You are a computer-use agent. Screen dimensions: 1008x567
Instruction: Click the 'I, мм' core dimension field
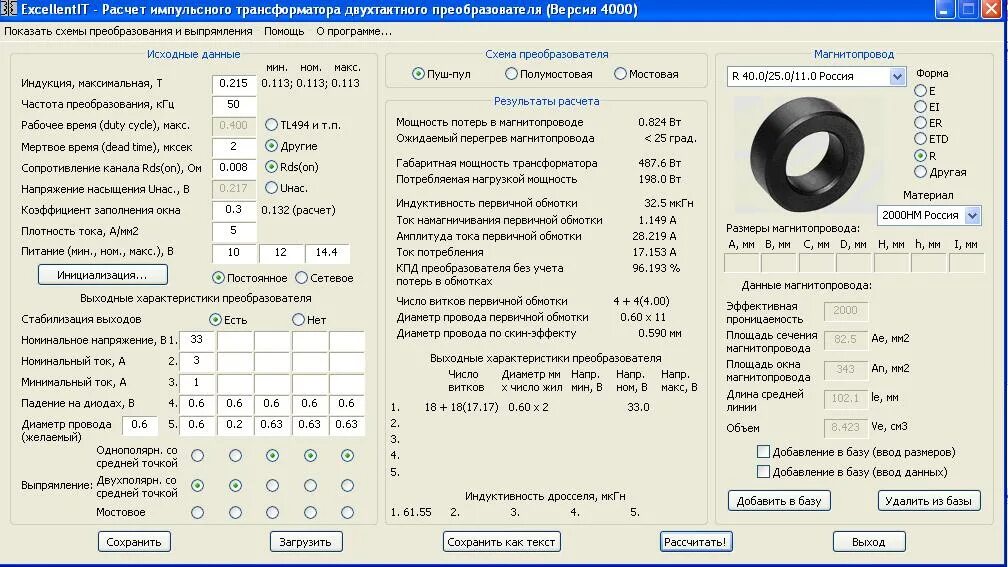pyautogui.click(x=966, y=262)
